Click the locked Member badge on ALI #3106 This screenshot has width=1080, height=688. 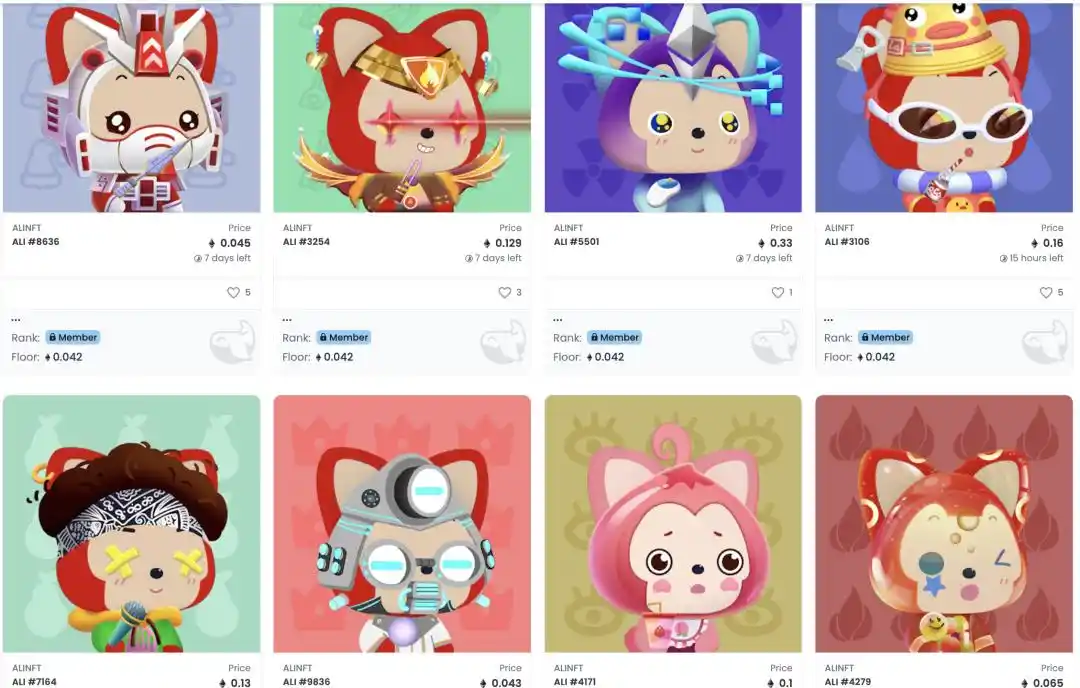pos(886,337)
